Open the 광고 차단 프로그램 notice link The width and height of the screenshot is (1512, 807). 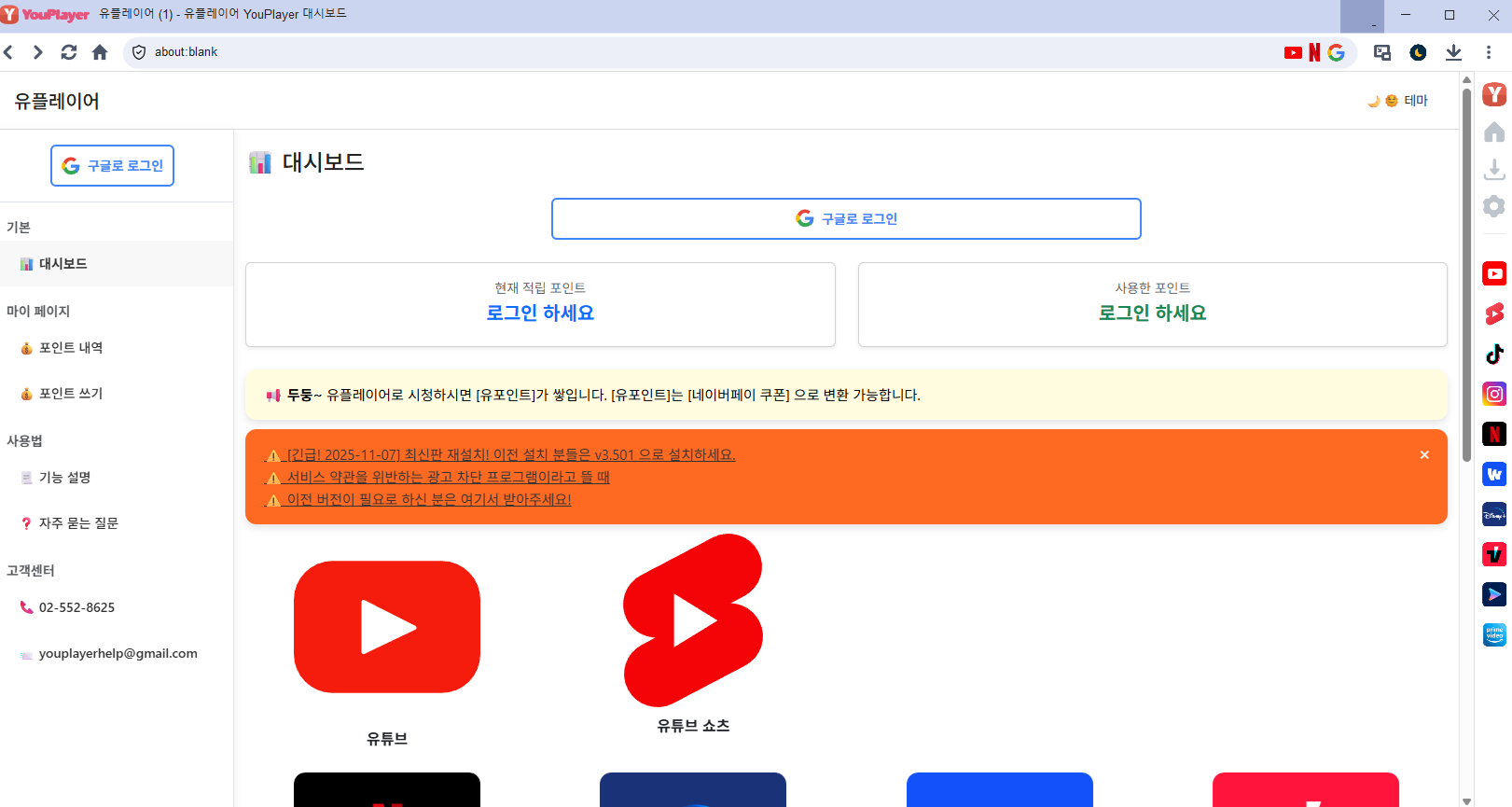(x=437, y=477)
